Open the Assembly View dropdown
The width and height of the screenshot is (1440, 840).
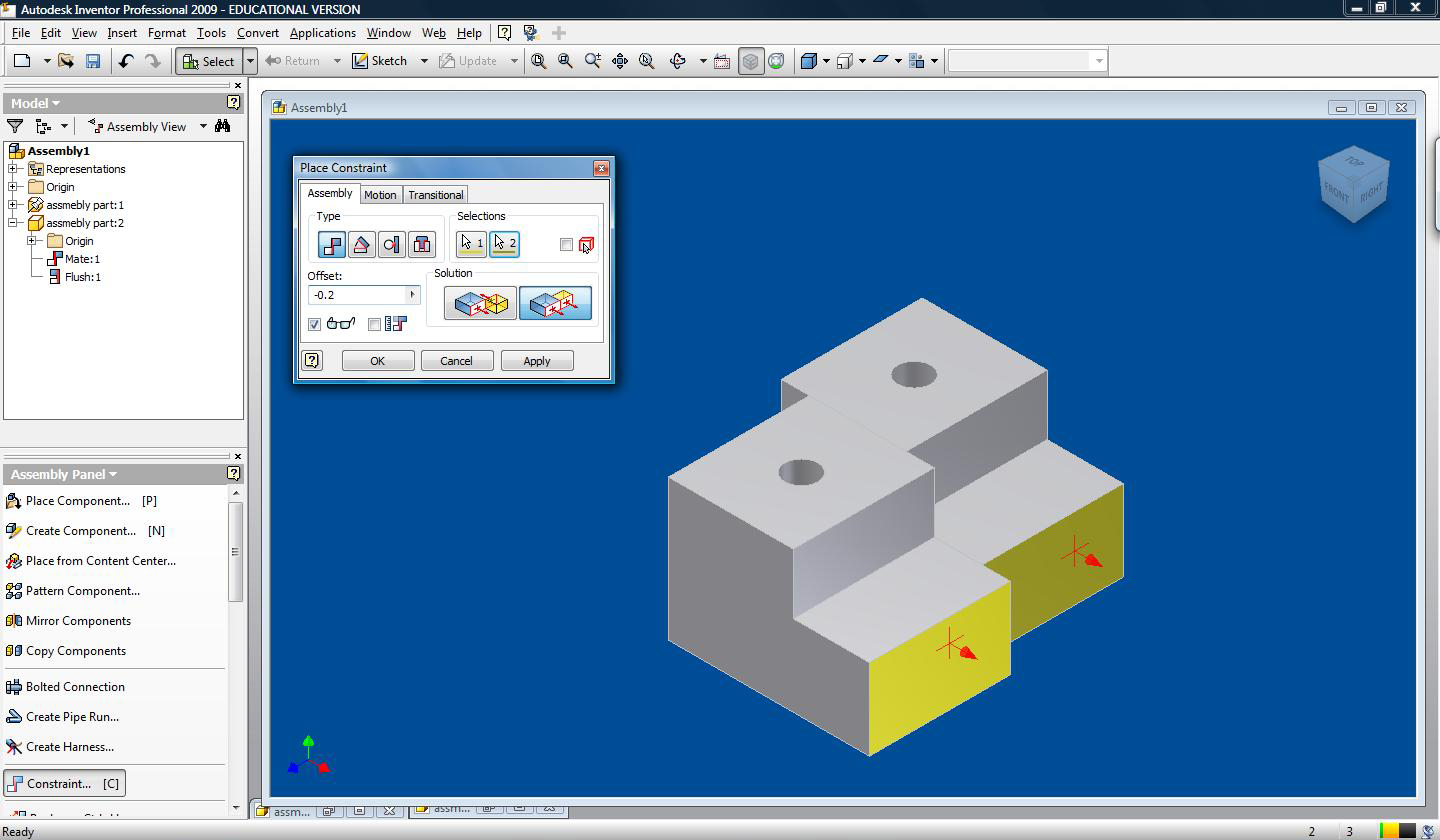(x=203, y=126)
